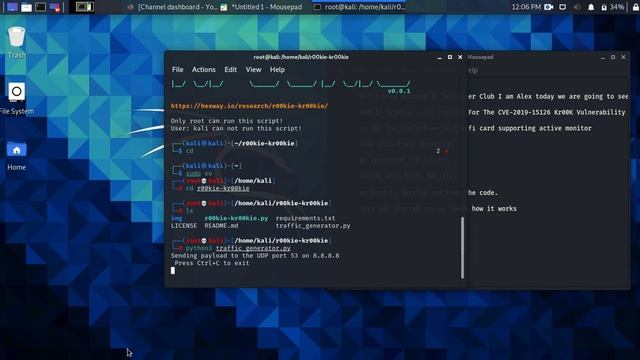This screenshot has height=360, width=640.
Task: Open the workspace switcher thumbnail in panel
Action: (x=85, y=7)
